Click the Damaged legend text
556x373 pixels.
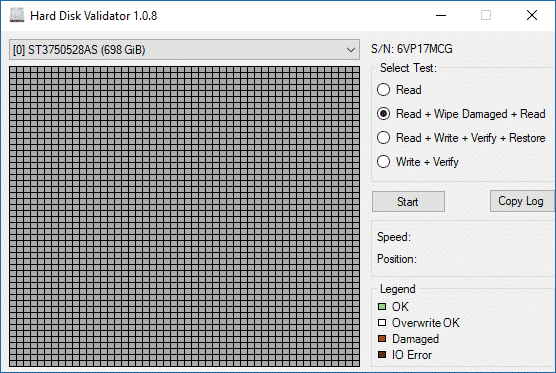(x=415, y=339)
